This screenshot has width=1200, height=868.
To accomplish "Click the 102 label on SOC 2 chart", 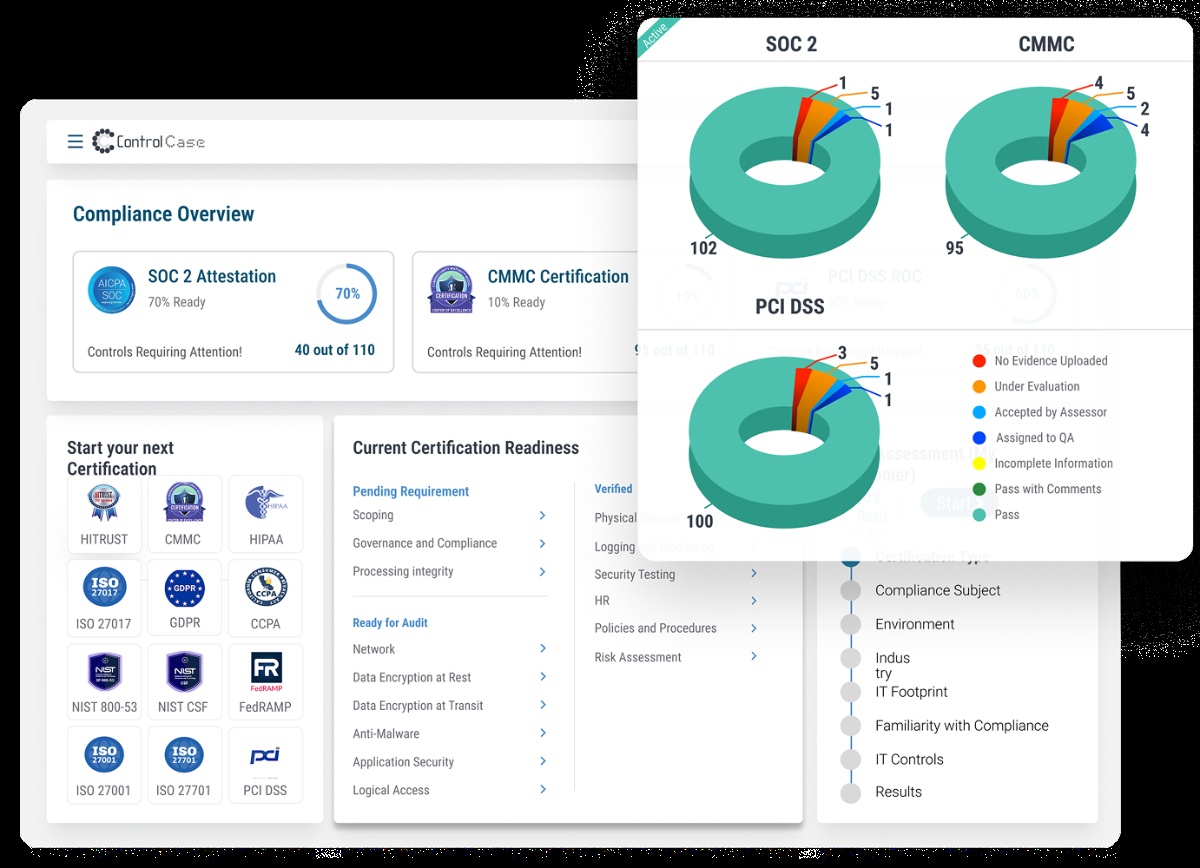I will pos(704,247).
